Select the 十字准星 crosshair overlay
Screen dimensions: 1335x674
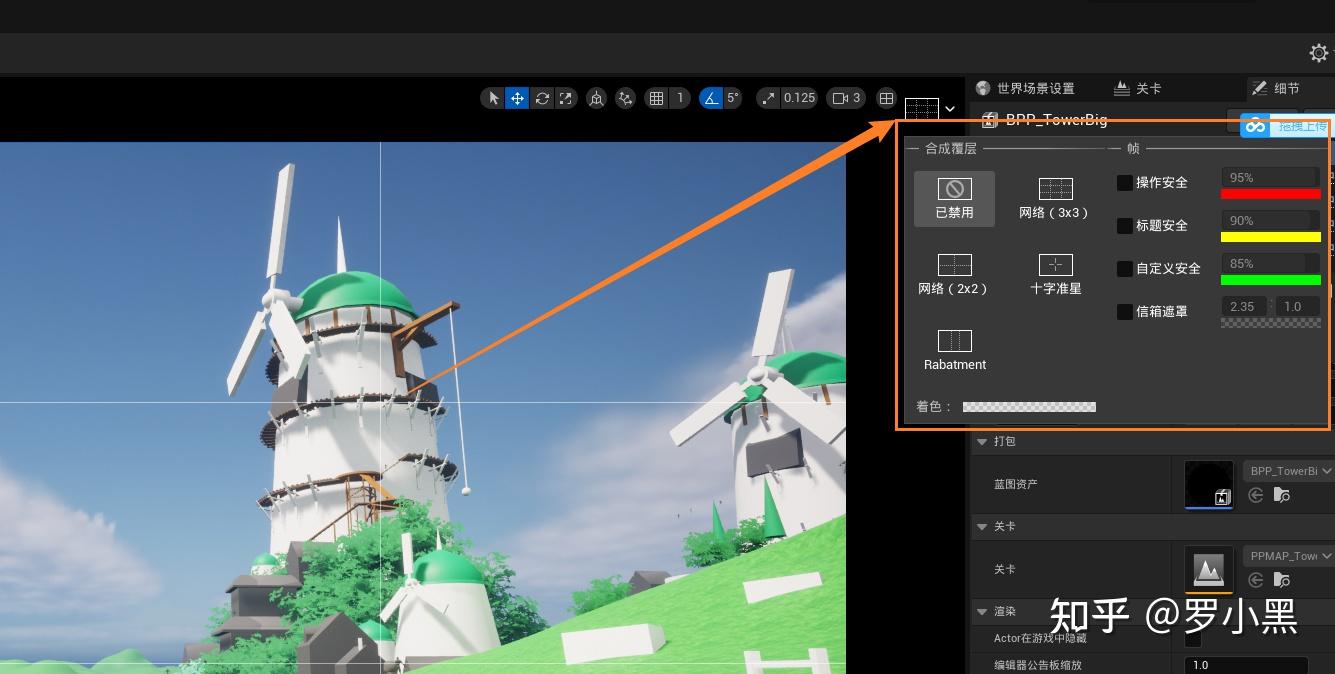coord(1055,274)
